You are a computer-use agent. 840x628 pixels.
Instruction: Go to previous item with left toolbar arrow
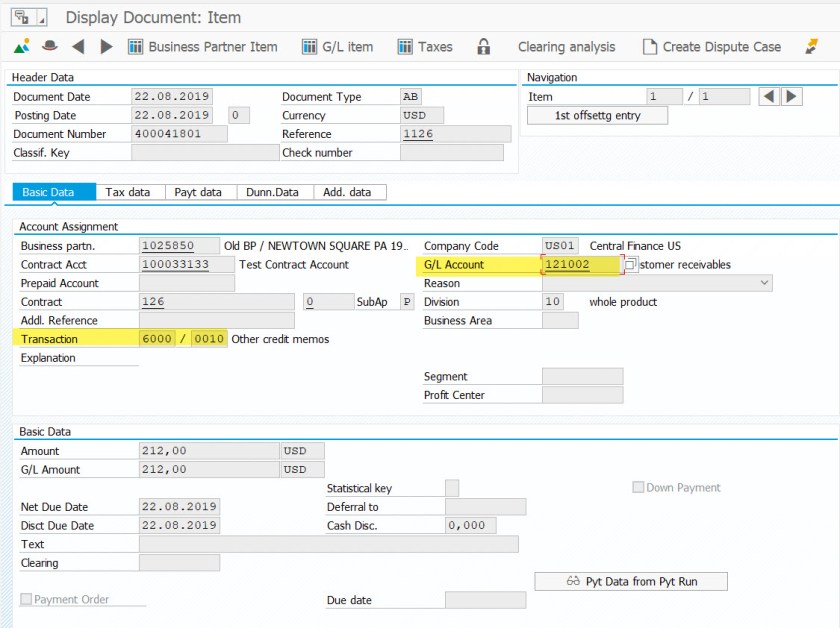point(78,47)
